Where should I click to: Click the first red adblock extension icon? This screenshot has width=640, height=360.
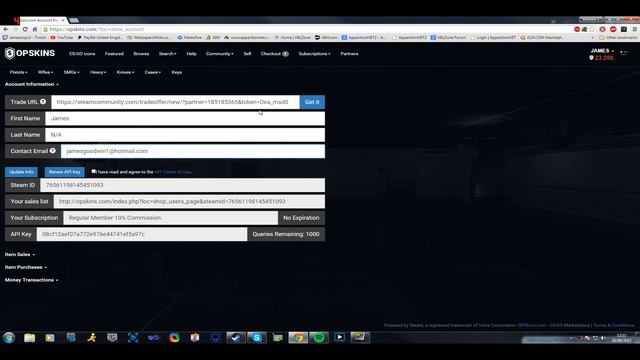[577, 29]
